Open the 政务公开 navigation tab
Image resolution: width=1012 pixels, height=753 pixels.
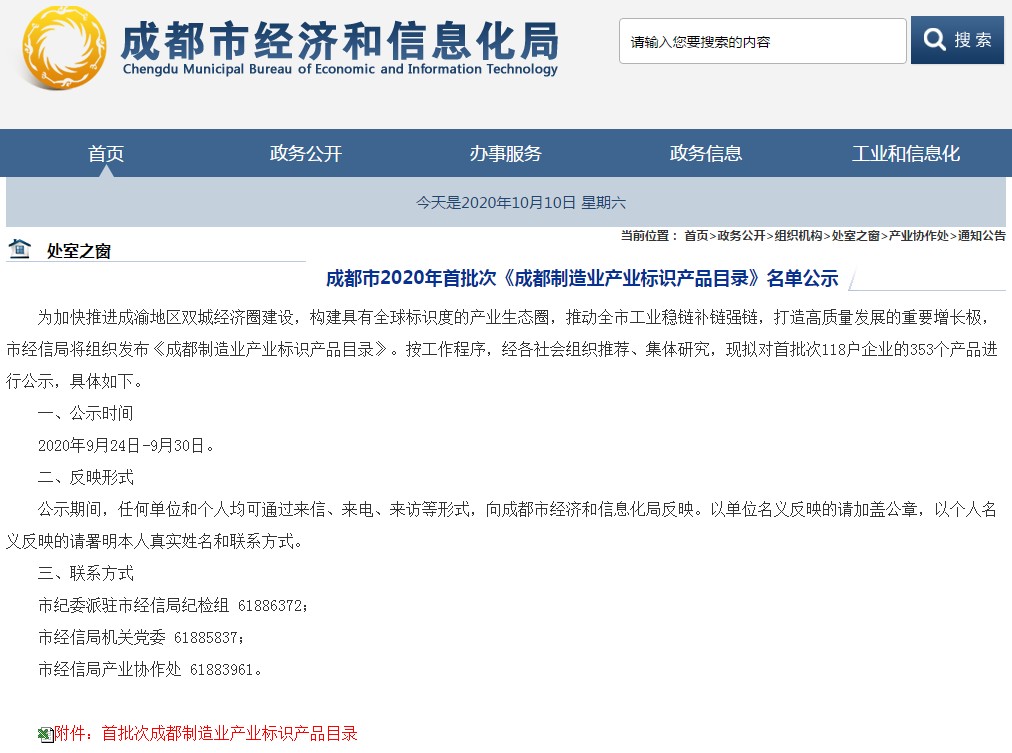pos(305,154)
